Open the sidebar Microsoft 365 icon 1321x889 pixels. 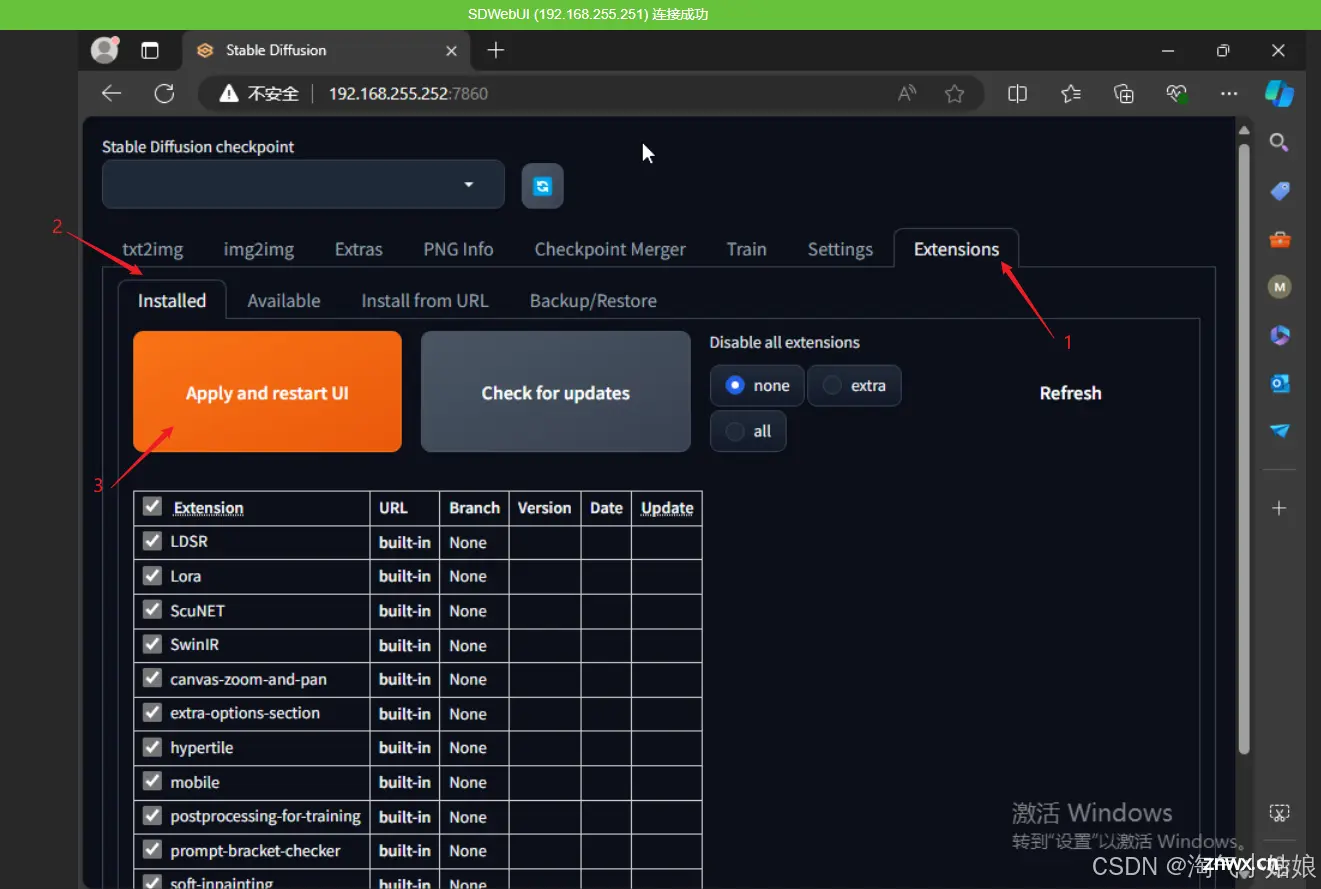[x=1279, y=335]
